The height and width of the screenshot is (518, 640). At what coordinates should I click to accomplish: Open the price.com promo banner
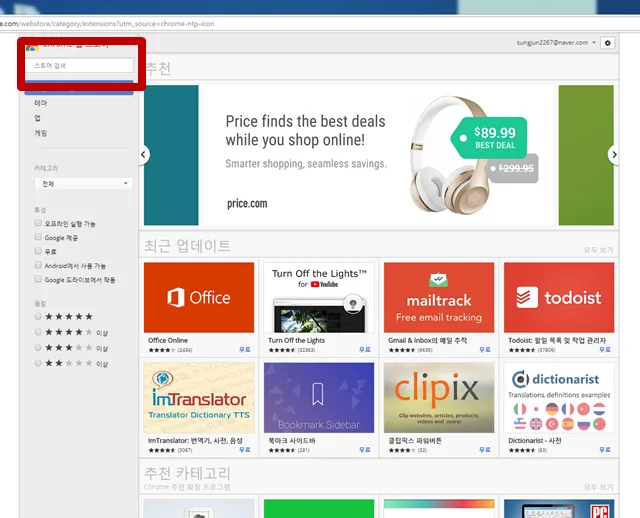point(378,155)
